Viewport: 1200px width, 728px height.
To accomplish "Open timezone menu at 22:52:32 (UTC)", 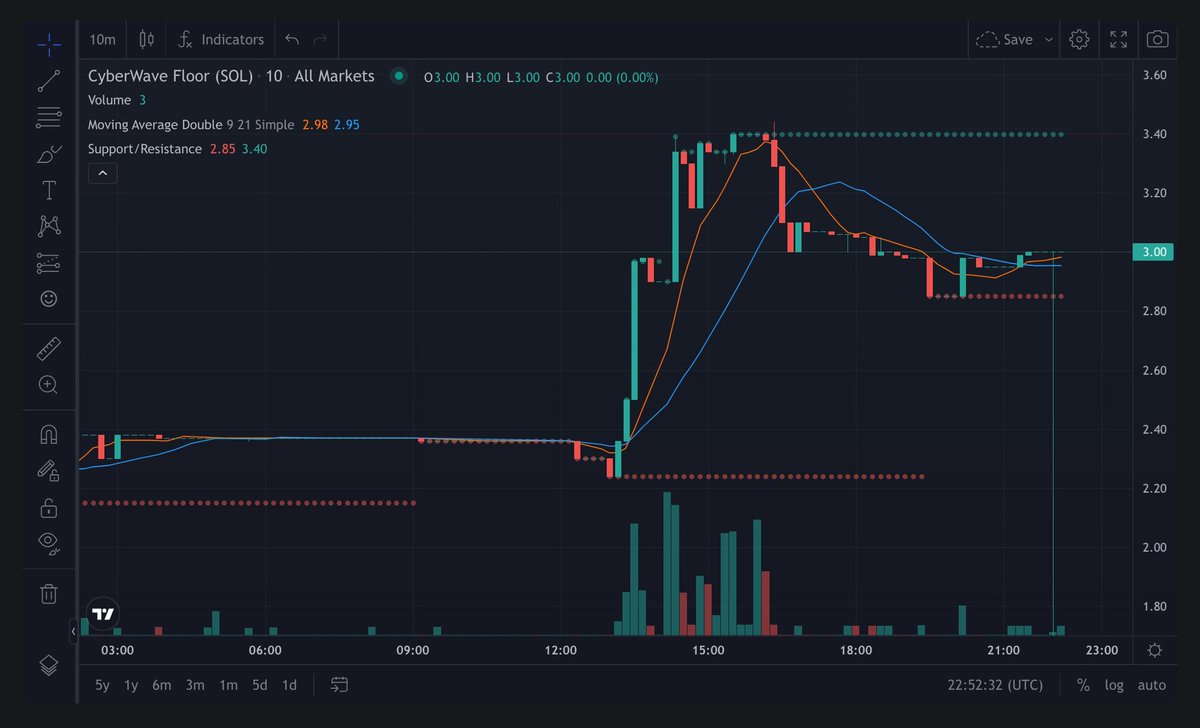I will [995, 685].
